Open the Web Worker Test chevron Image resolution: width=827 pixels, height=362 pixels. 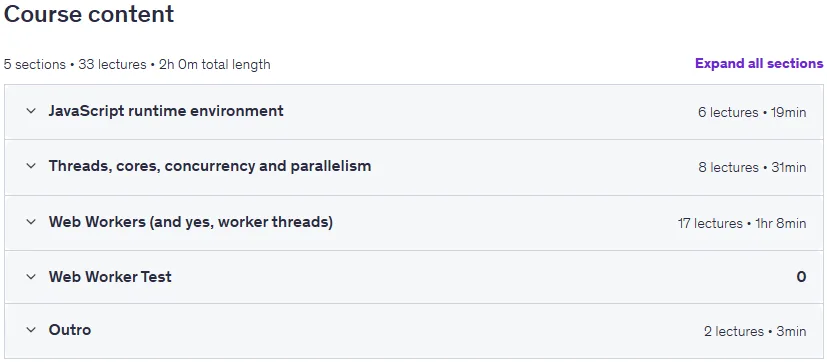point(31,277)
